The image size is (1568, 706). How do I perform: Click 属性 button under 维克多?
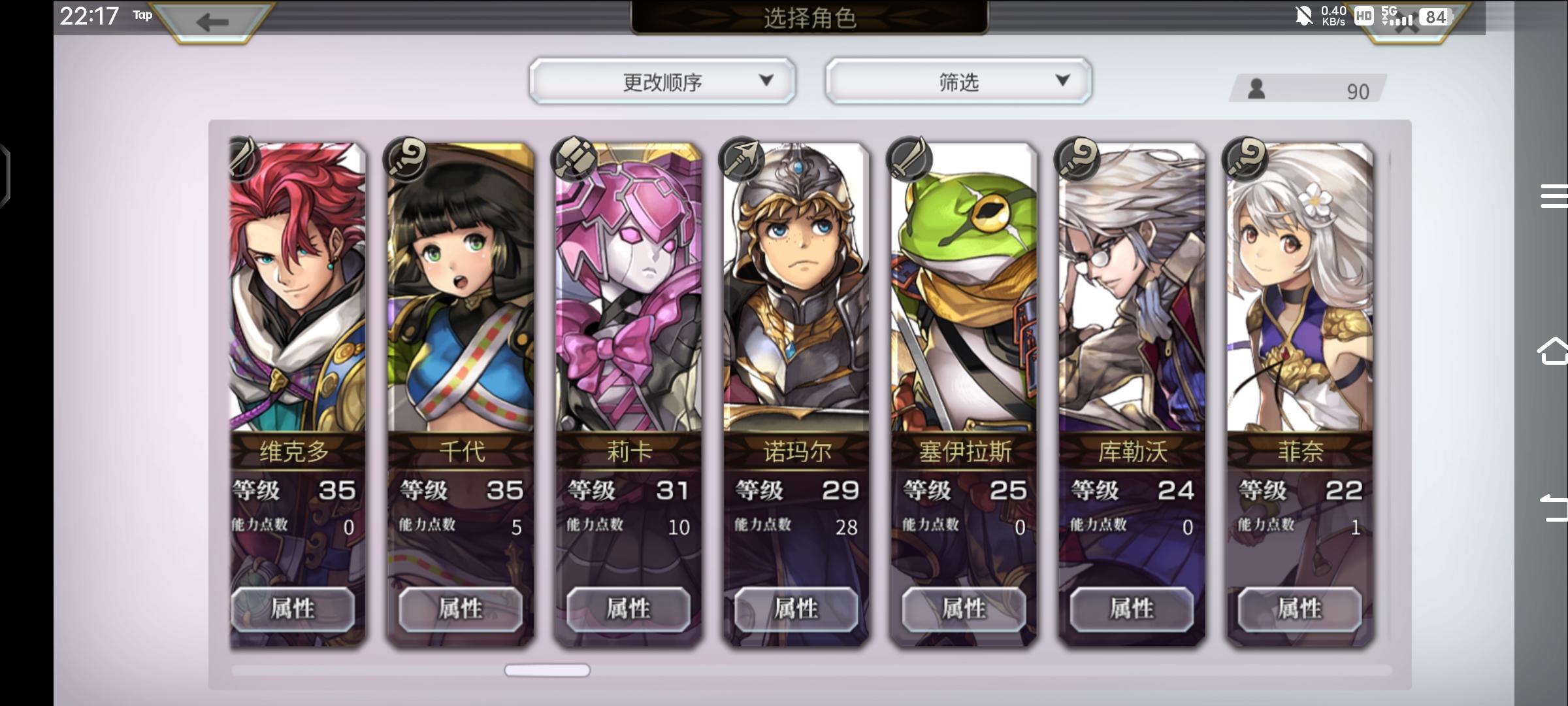[293, 609]
